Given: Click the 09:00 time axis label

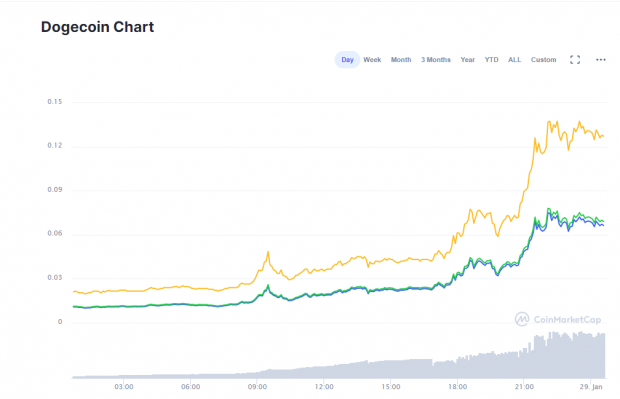Looking at the screenshot, I should tap(257, 387).
